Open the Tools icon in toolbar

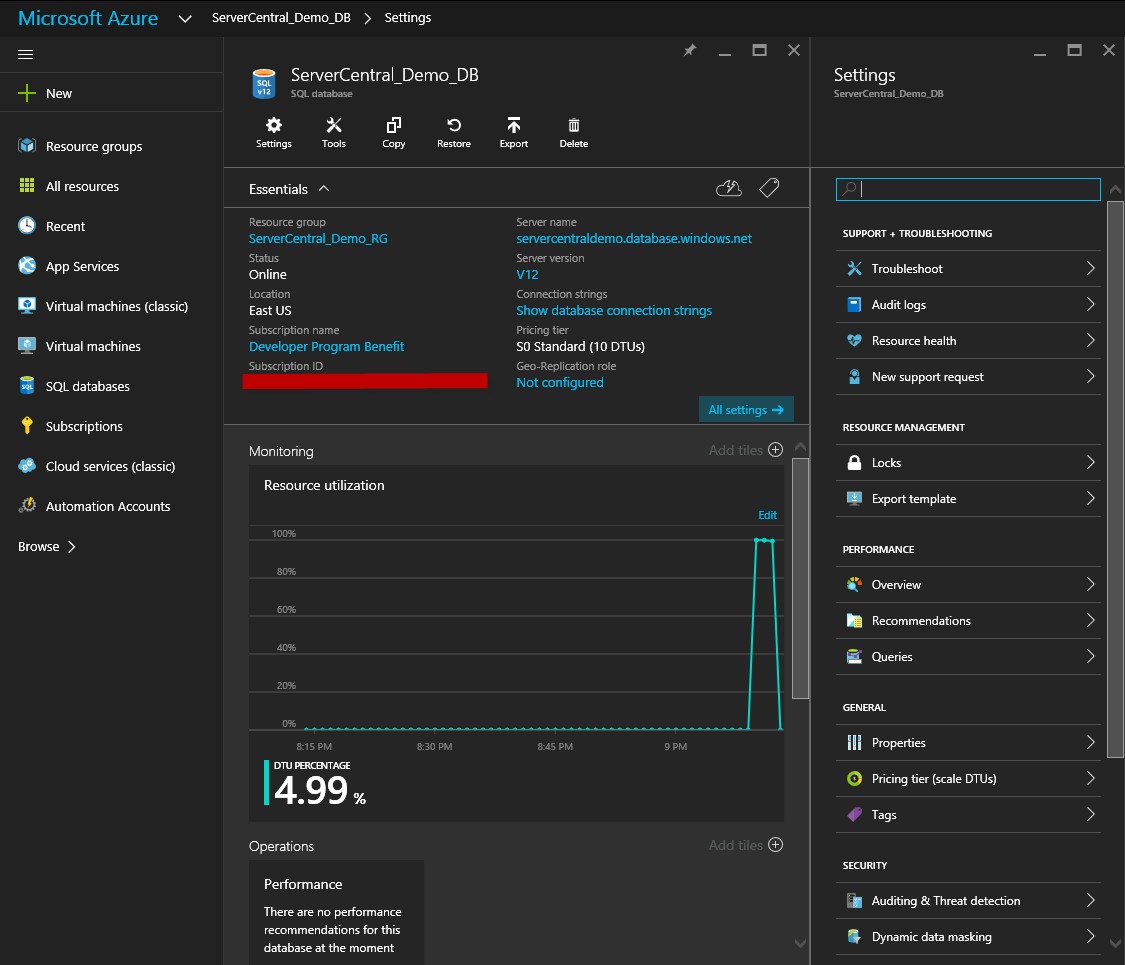(334, 132)
